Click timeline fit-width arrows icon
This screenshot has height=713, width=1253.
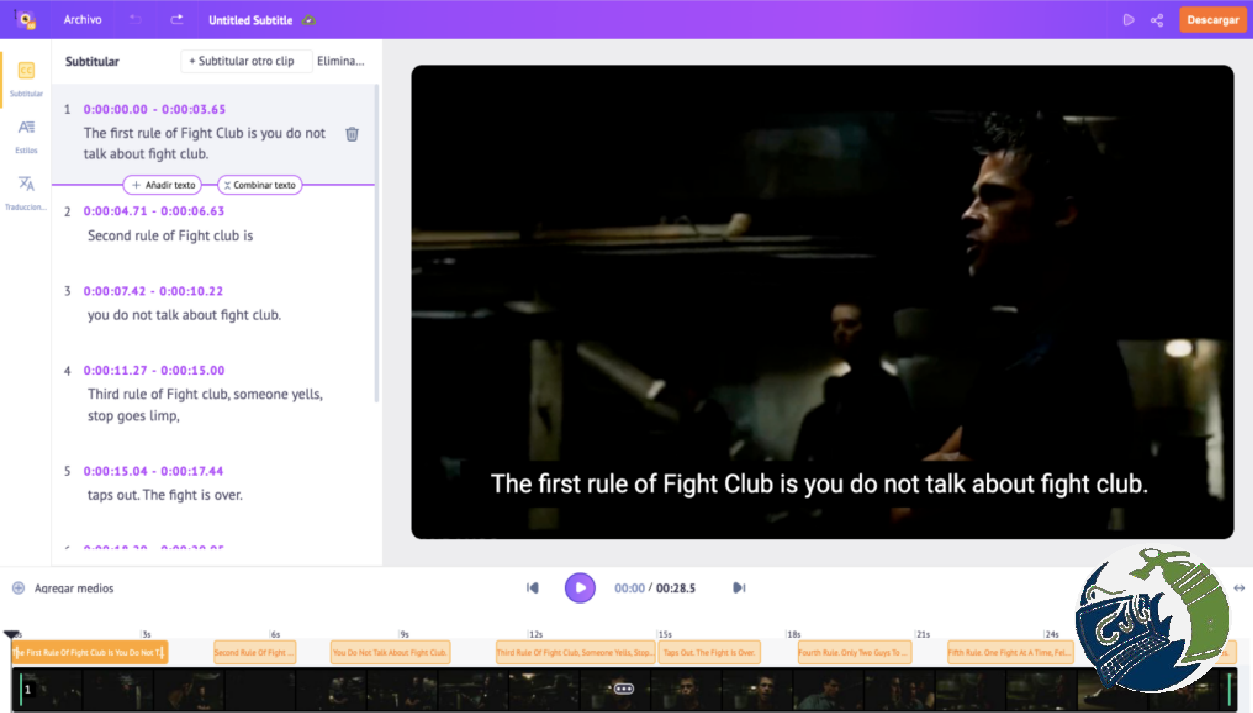click(x=1239, y=588)
